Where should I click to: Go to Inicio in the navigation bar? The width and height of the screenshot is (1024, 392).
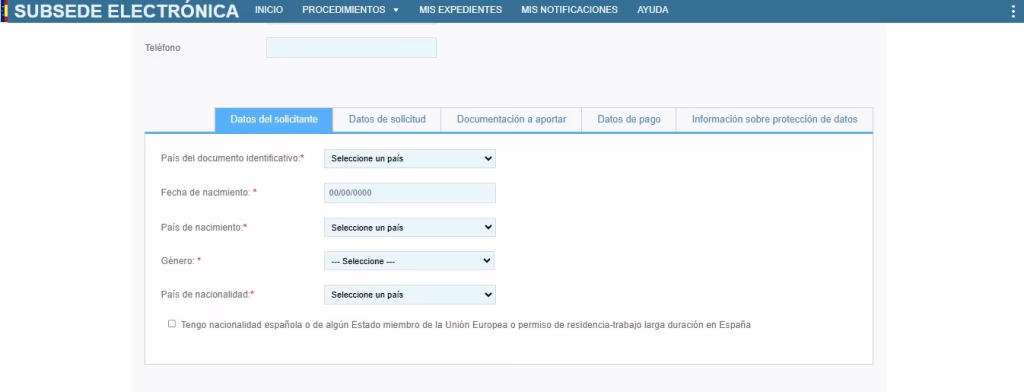269,10
